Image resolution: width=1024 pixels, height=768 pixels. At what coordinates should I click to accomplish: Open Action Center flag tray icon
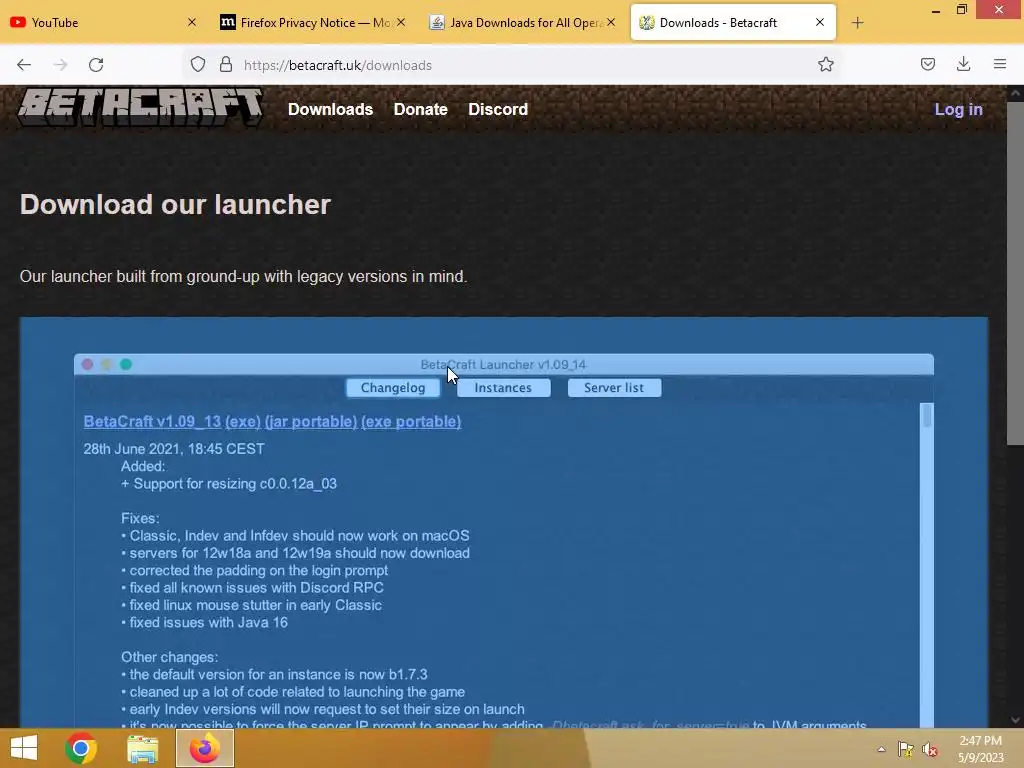[x=905, y=749]
